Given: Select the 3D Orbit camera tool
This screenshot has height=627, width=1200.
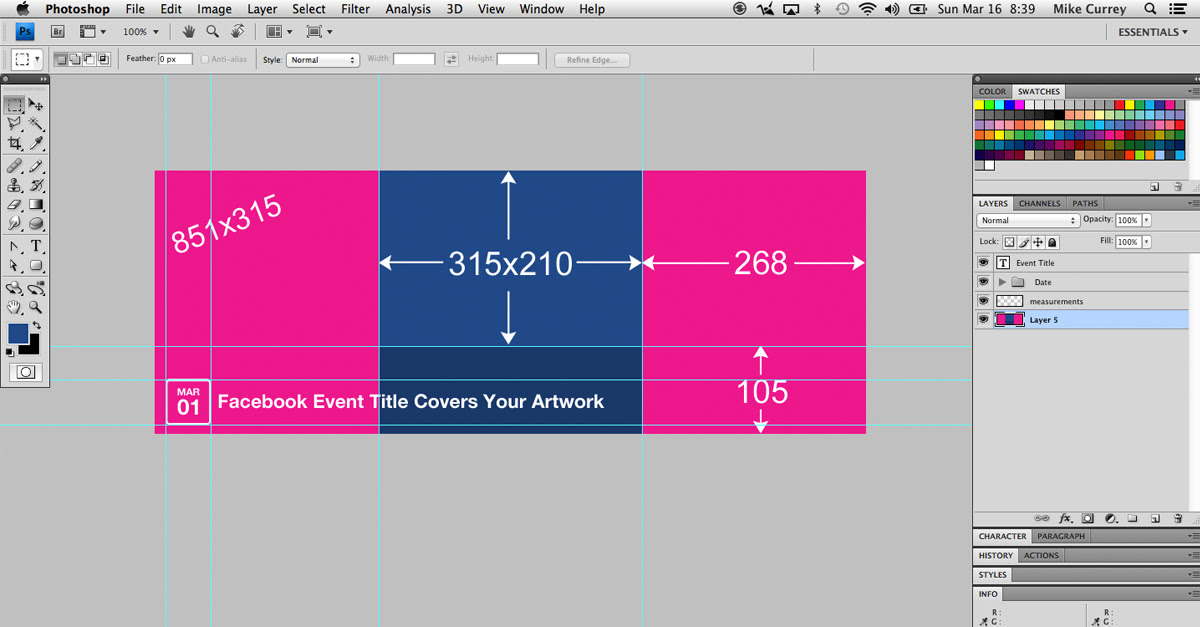Looking at the screenshot, I should pyautogui.click(x=36, y=289).
